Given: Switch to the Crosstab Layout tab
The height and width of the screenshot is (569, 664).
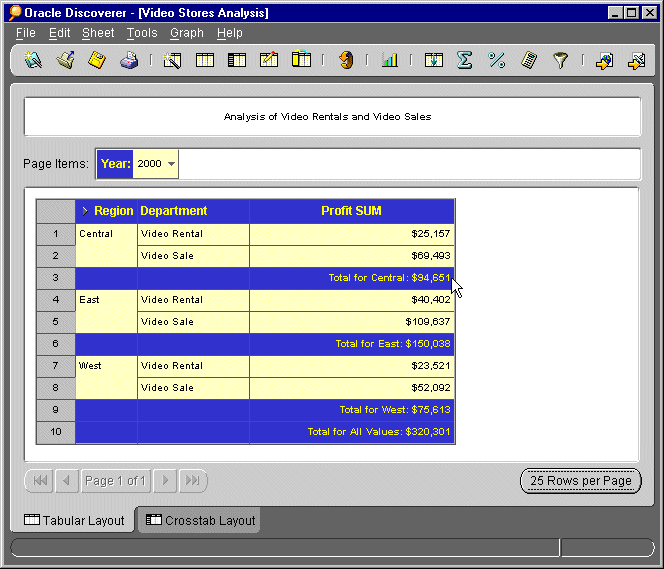Looking at the screenshot, I should (x=200, y=520).
